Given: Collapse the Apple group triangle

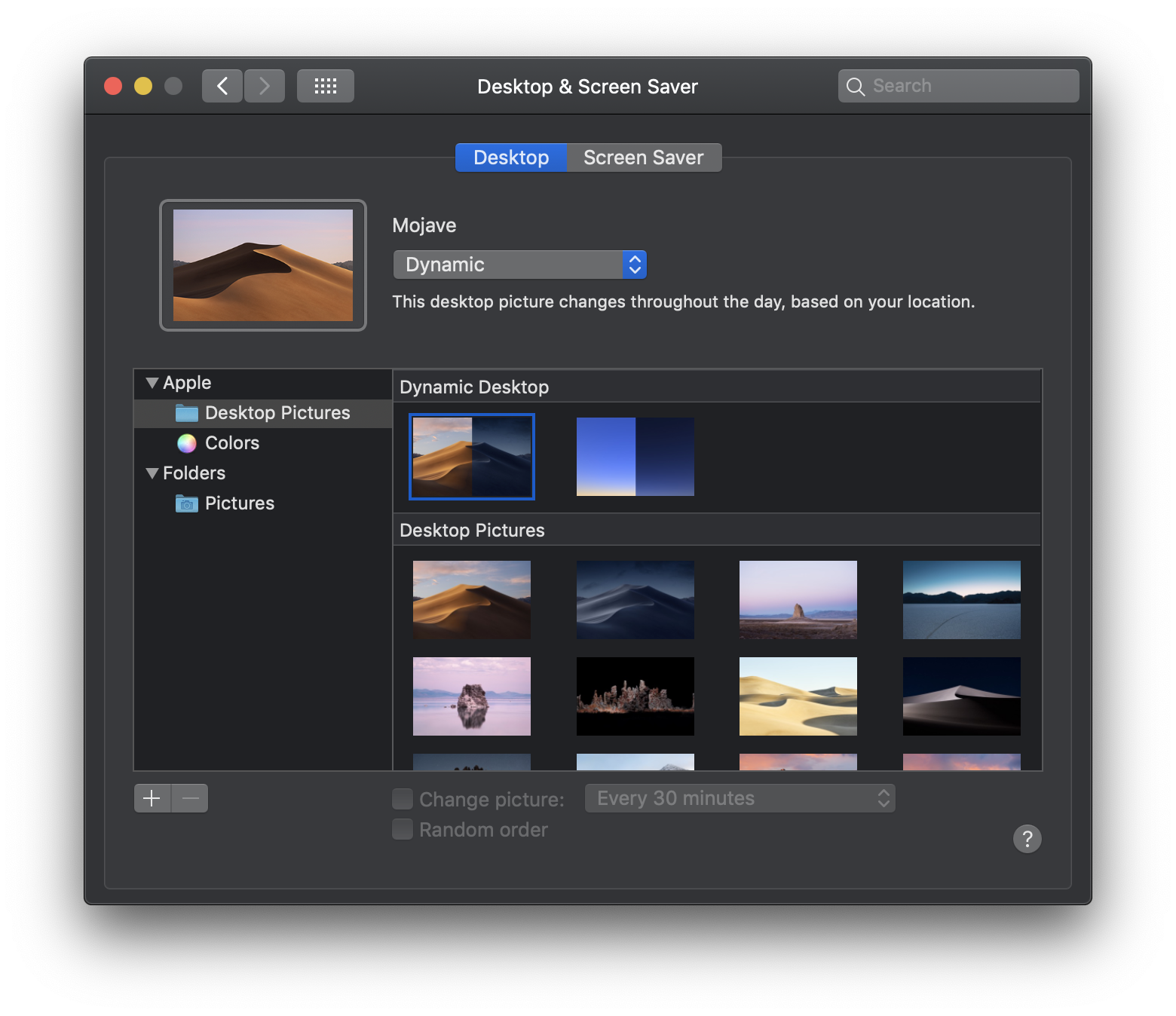Looking at the screenshot, I should click(x=152, y=383).
